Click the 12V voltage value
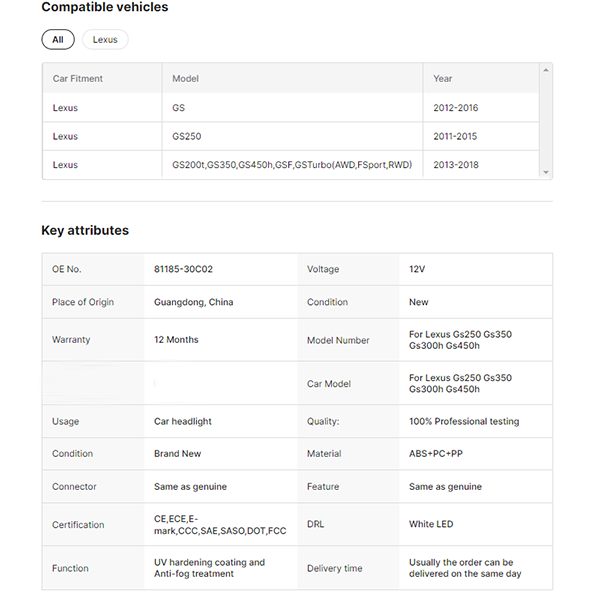 click(x=417, y=270)
